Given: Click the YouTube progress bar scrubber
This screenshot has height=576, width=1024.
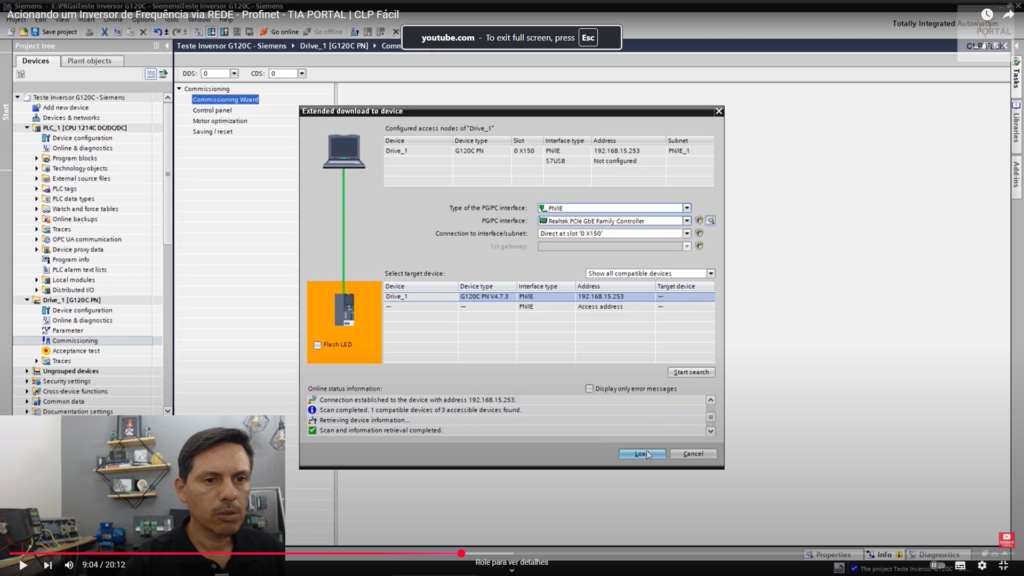Looking at the screenshot, I should (x=461, y=554).
